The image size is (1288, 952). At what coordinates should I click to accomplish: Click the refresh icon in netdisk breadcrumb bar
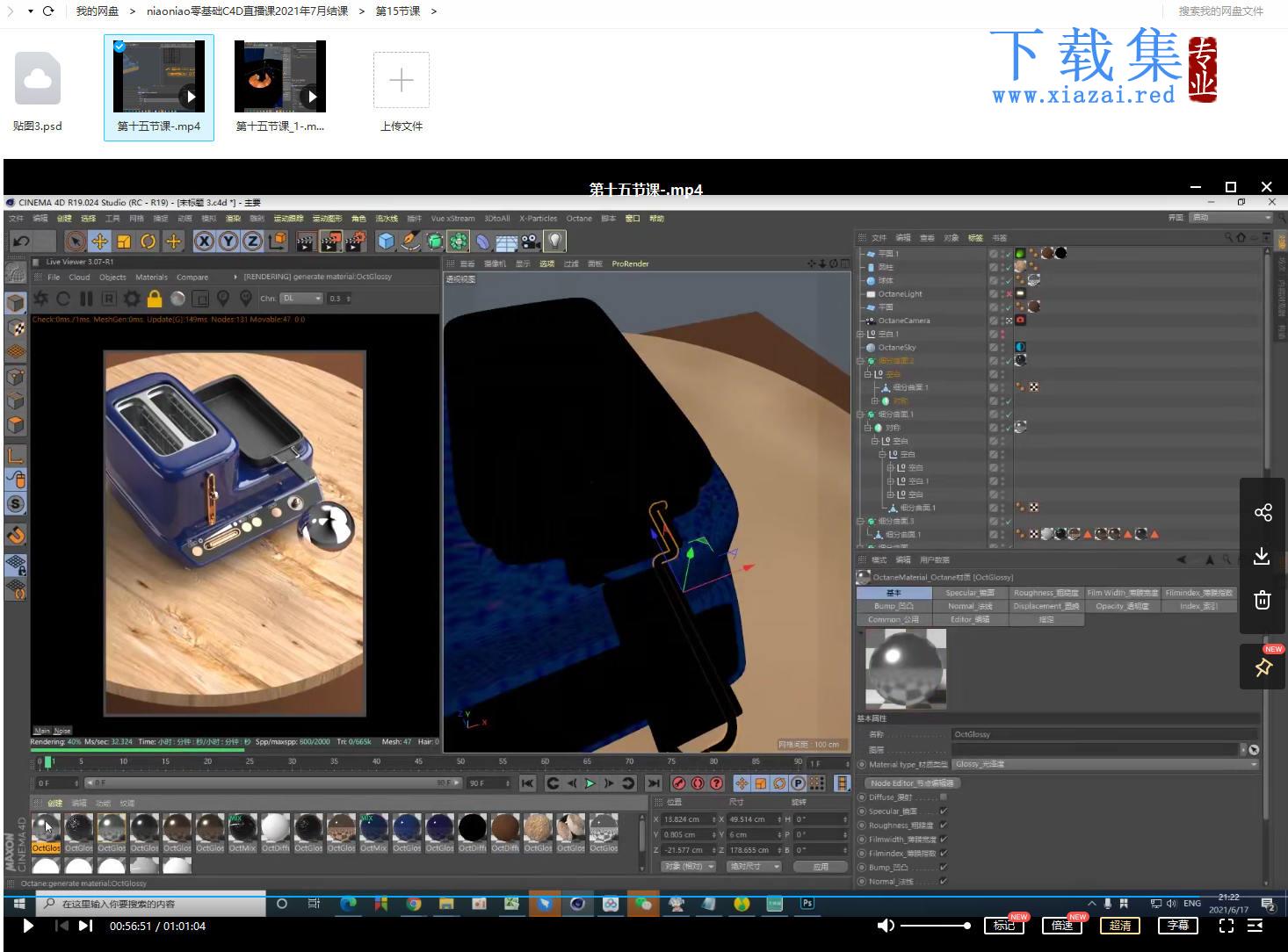pyautogui.click(x=48, y=11)
